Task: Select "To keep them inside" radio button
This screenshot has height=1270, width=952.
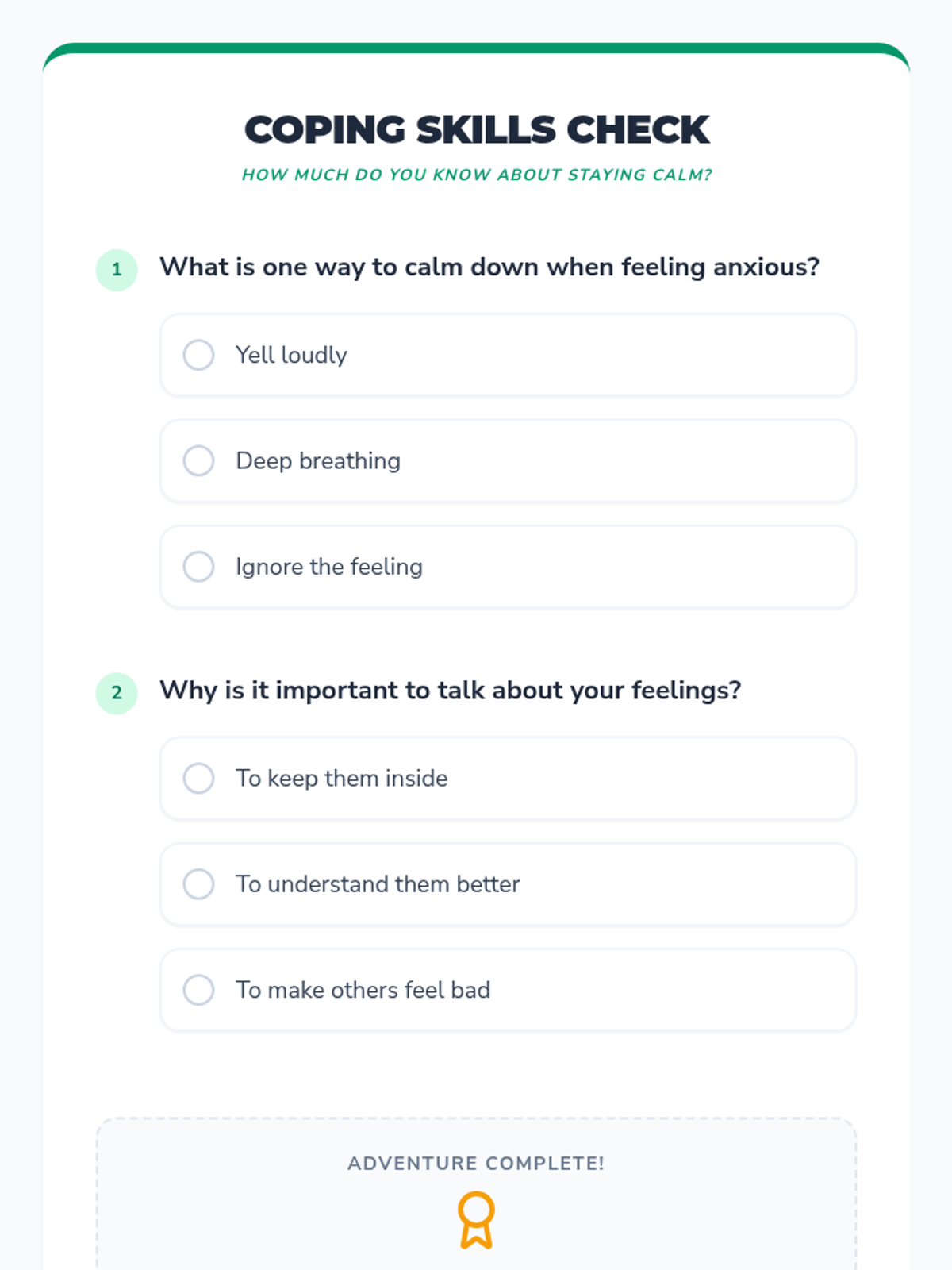Action: 198,778
